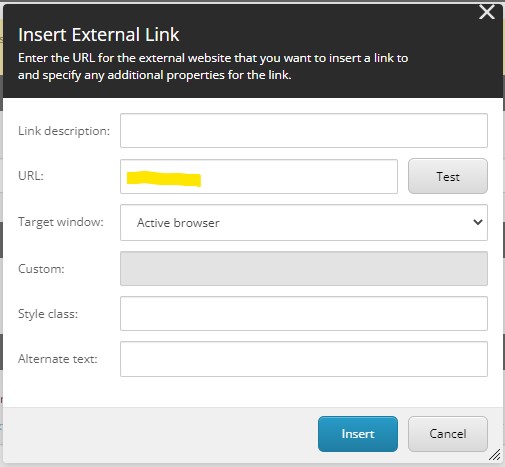Open the Active browser dropdown
This screenshot has height=467, width=505.
click(304, 222)
